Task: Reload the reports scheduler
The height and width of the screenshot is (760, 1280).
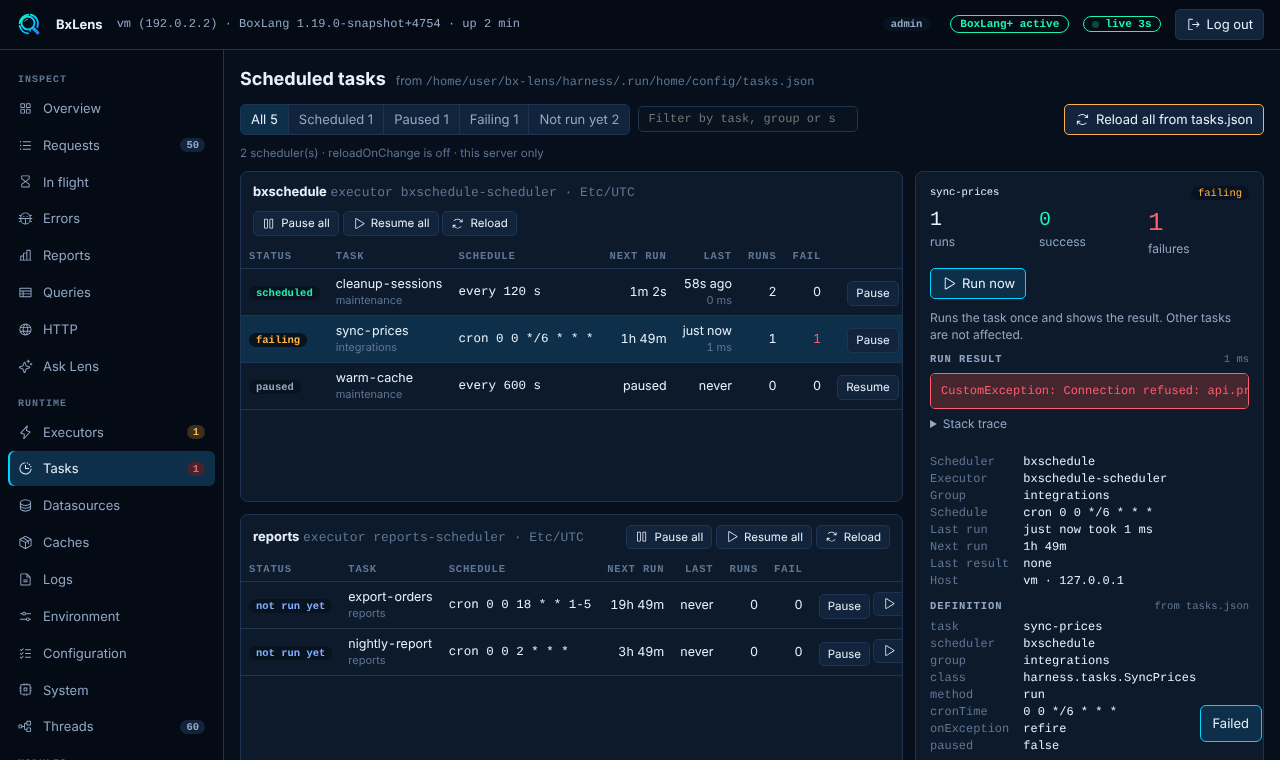Action: tap(853, 537)
